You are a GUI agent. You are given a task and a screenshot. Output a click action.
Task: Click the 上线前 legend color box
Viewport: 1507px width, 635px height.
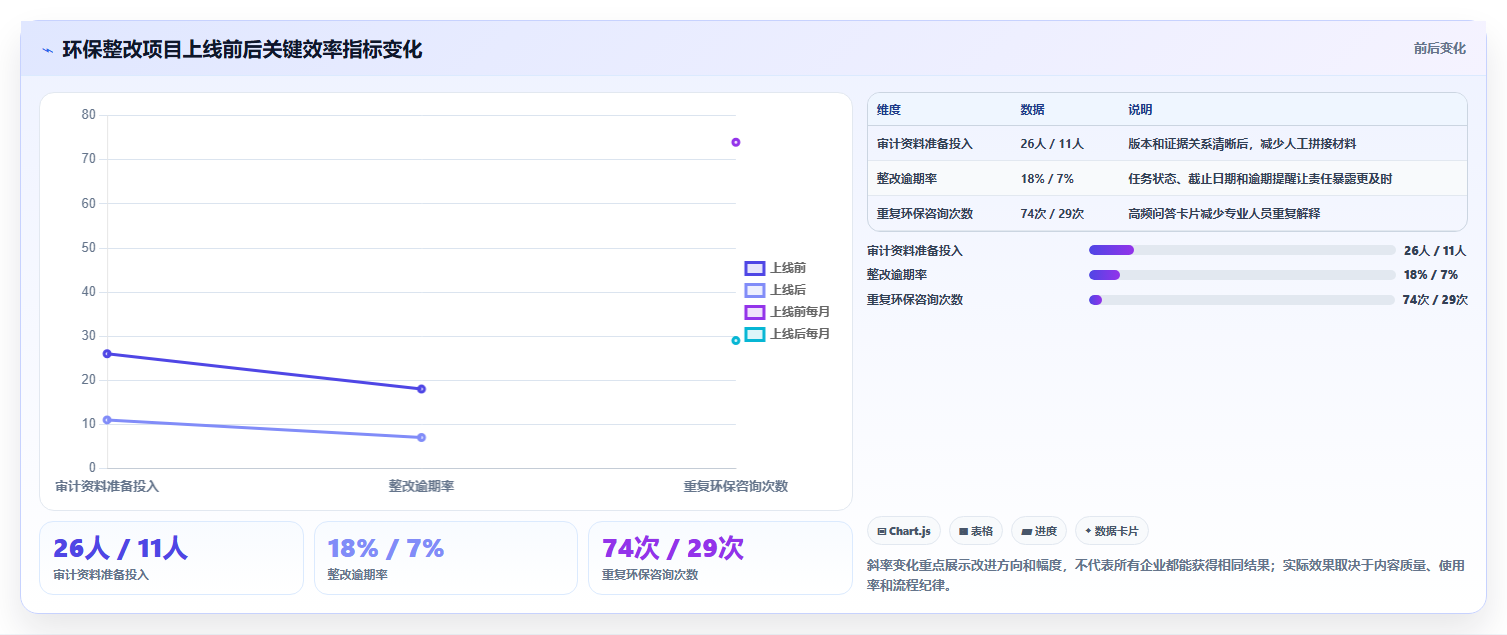point(755,268)
